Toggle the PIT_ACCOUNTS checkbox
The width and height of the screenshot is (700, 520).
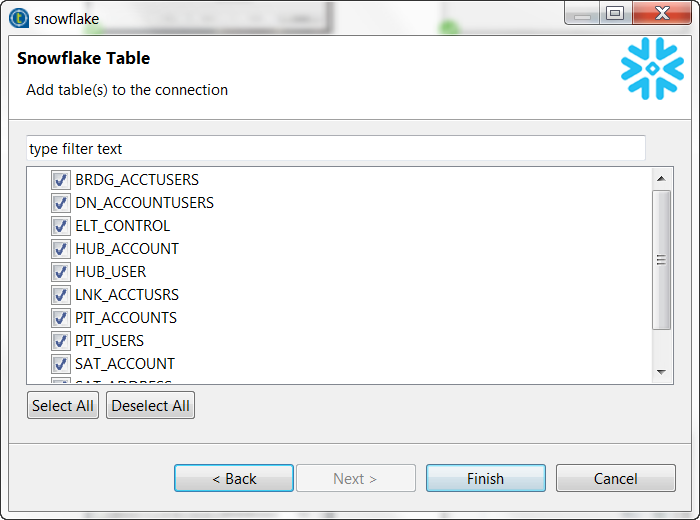click(x=61, y=318)
